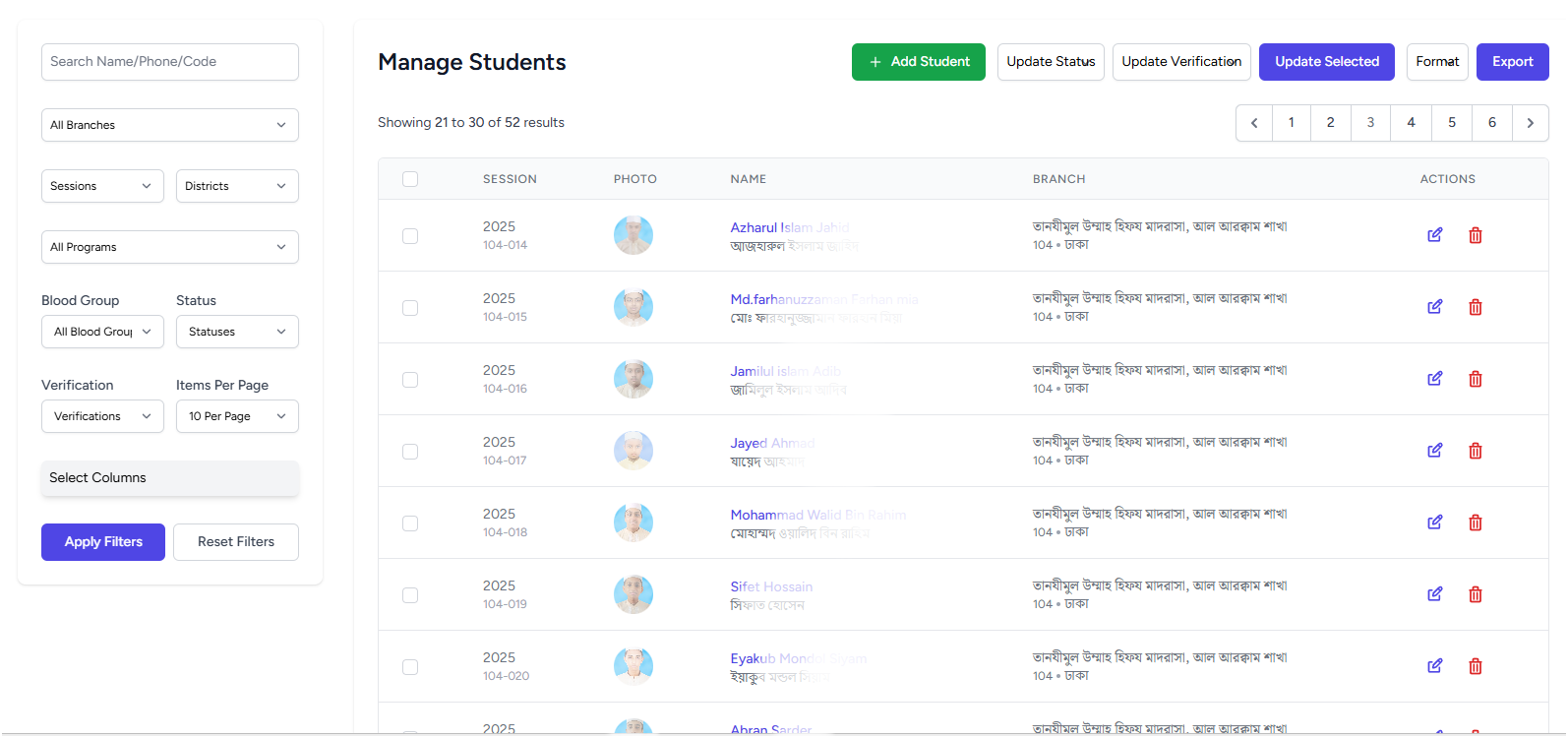Edit the Jamilul Islam Adib record

(1434, 379)
